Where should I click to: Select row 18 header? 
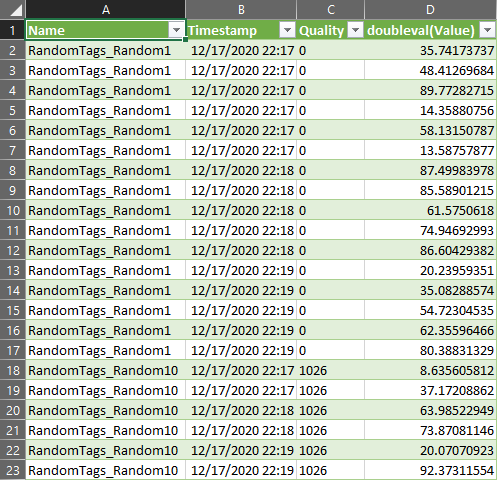[13, 370]
